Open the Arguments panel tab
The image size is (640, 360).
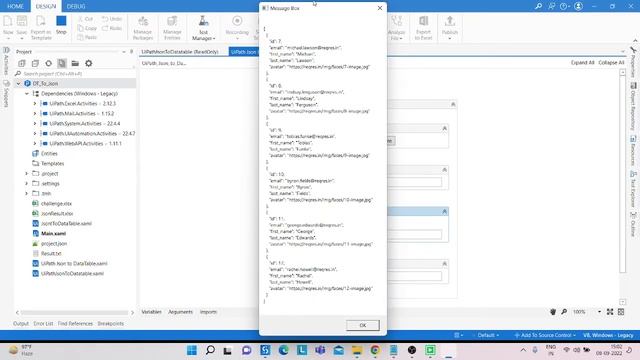click(x=180, y=312)
